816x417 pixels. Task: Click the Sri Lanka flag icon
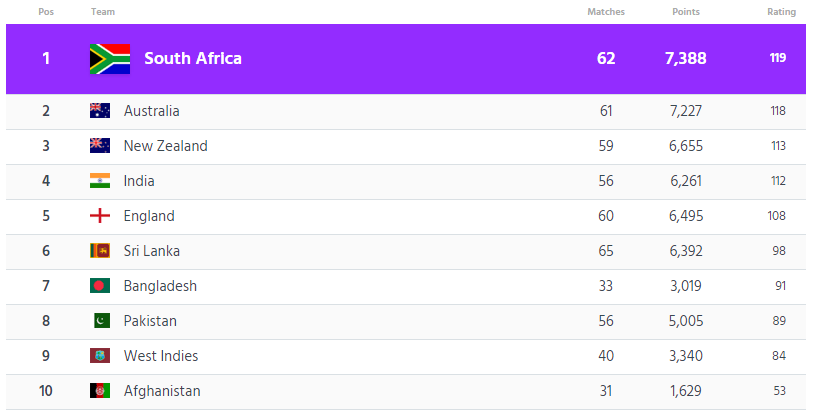point(100,251)
